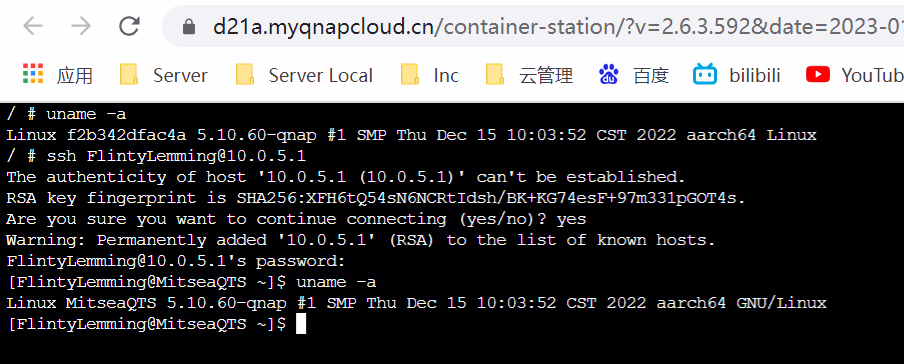Click the browser back arrow
The image size is (904, 364).
click(x=33, y=26)
